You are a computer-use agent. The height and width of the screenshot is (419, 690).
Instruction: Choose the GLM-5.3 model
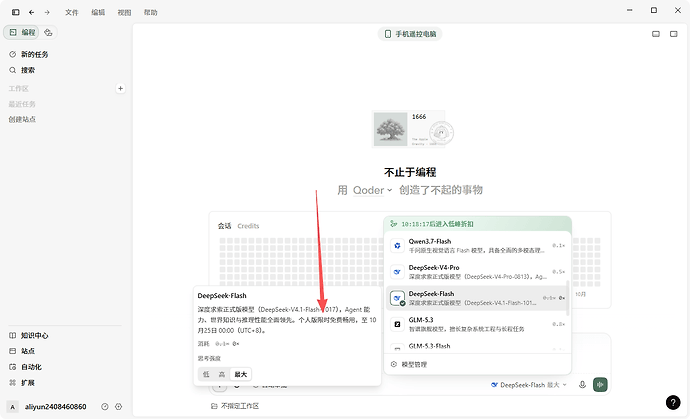[478, 324]
